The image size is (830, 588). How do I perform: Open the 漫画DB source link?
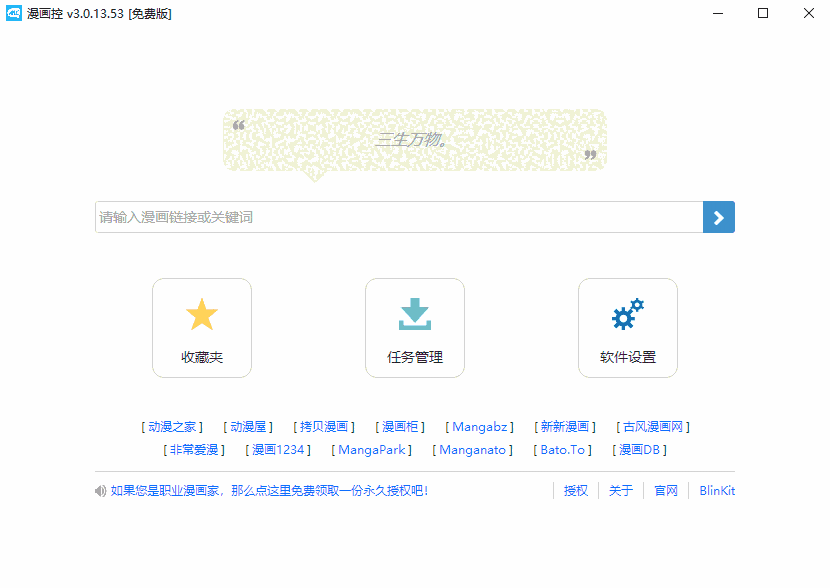coord(638,450)
